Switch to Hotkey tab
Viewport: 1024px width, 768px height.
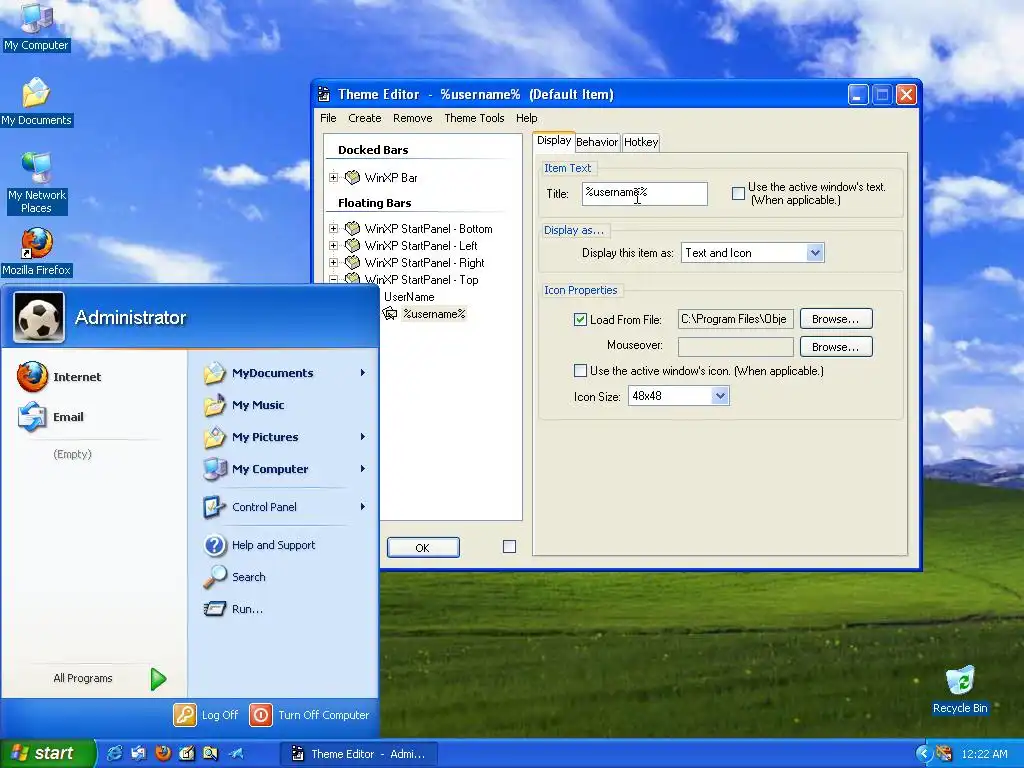coord(641,142)
